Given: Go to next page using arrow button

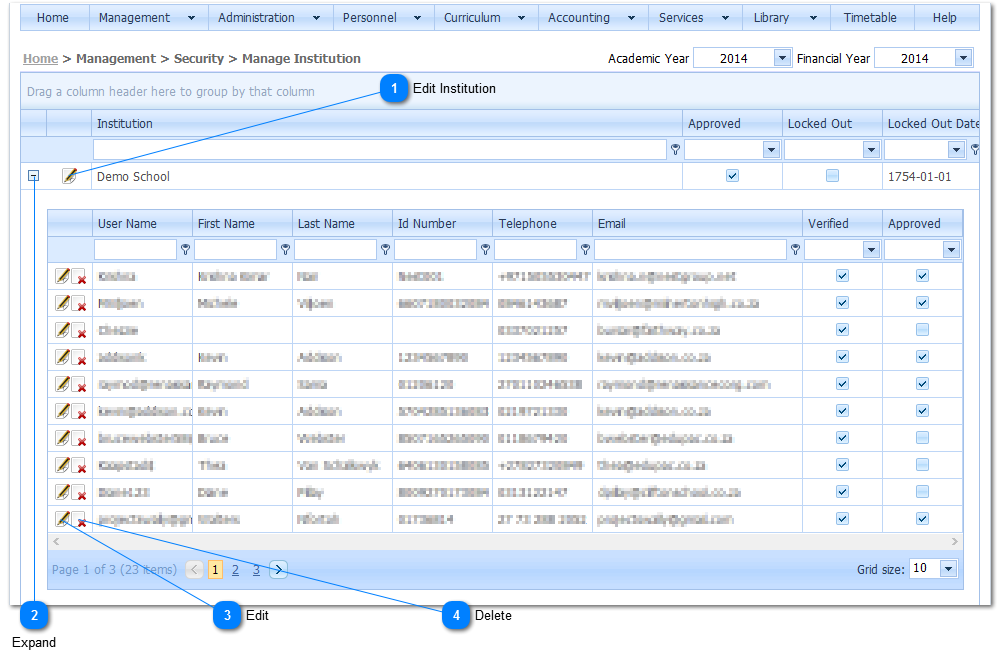Looking at the screenshot, I should 279,570.
